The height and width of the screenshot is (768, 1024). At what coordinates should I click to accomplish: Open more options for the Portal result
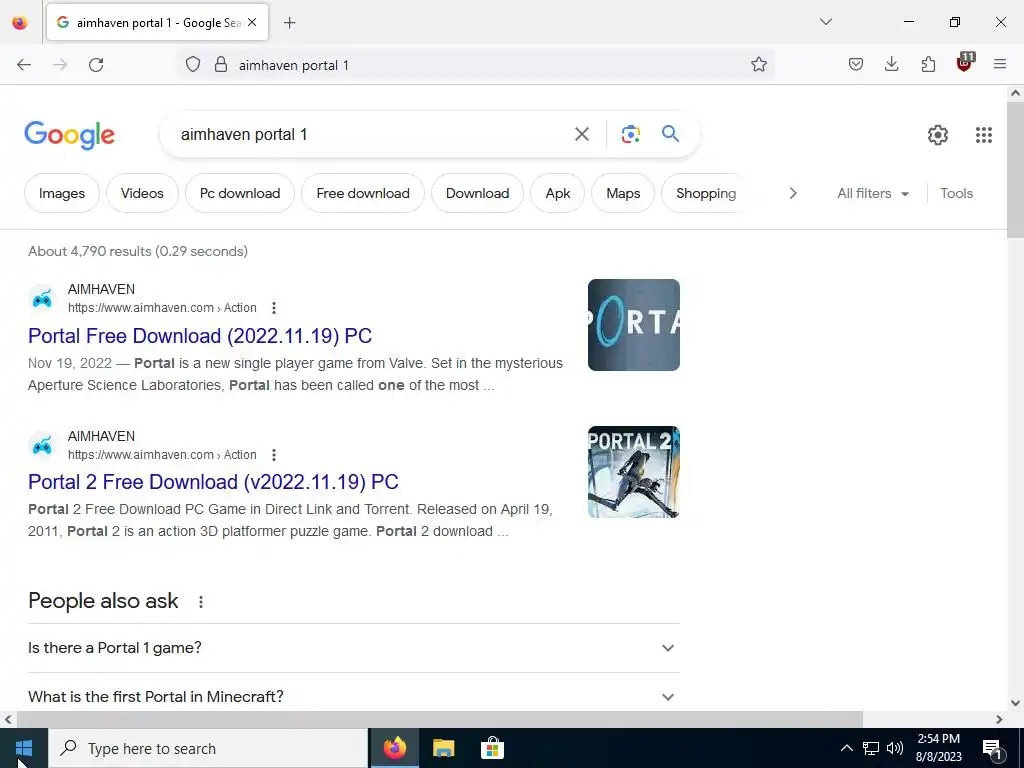[x=274, y=308]
